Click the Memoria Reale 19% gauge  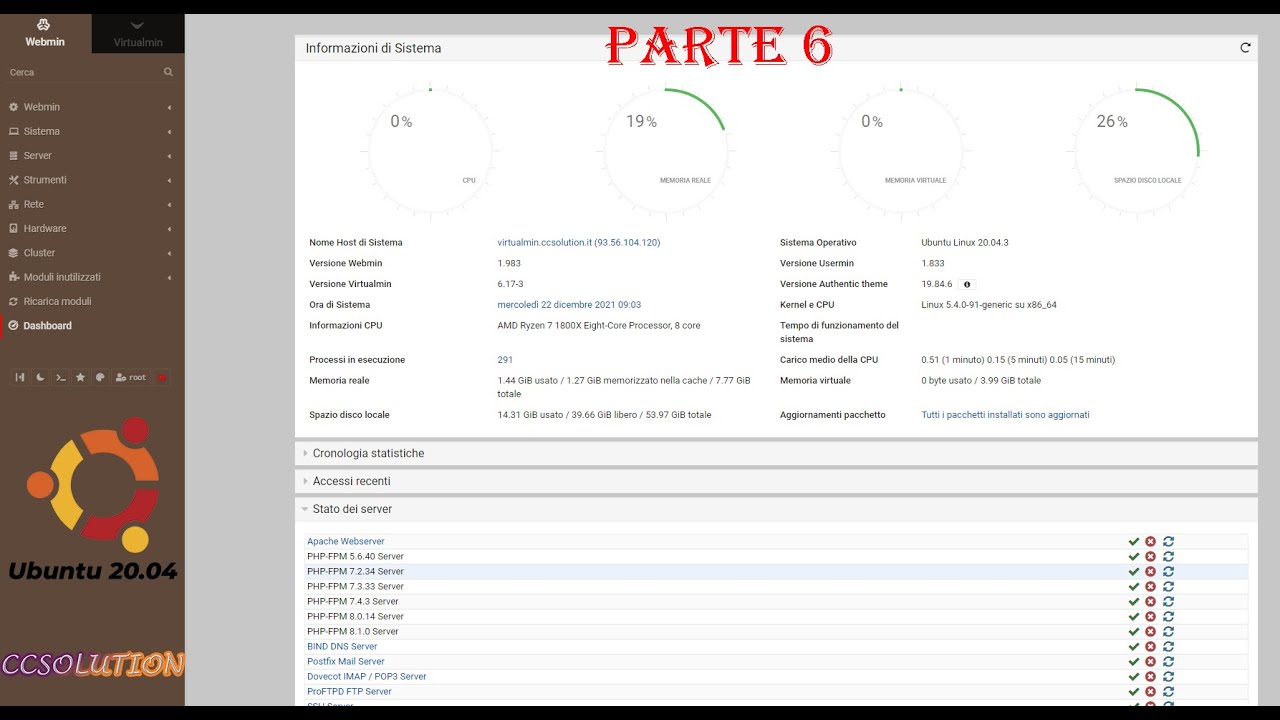(x=666, y=151)
